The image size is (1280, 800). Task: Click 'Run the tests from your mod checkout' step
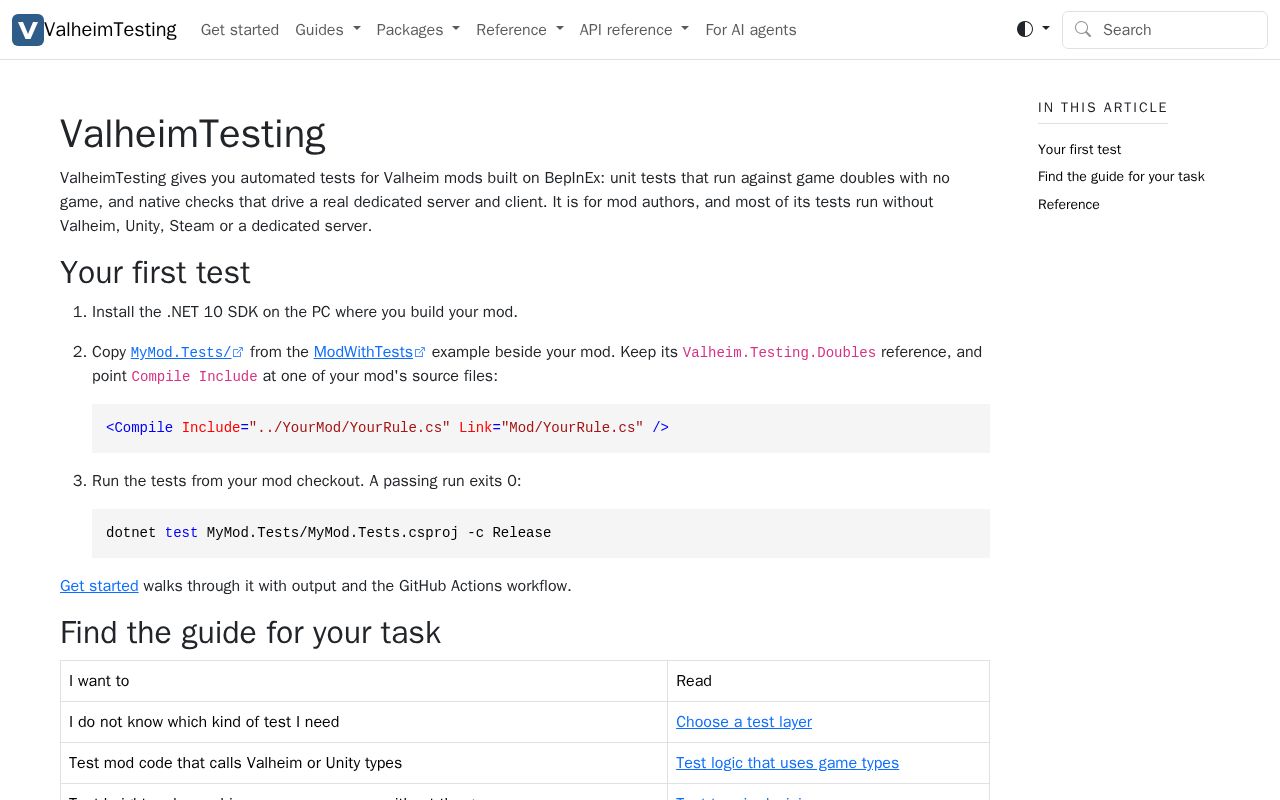(x=306, y=481)
